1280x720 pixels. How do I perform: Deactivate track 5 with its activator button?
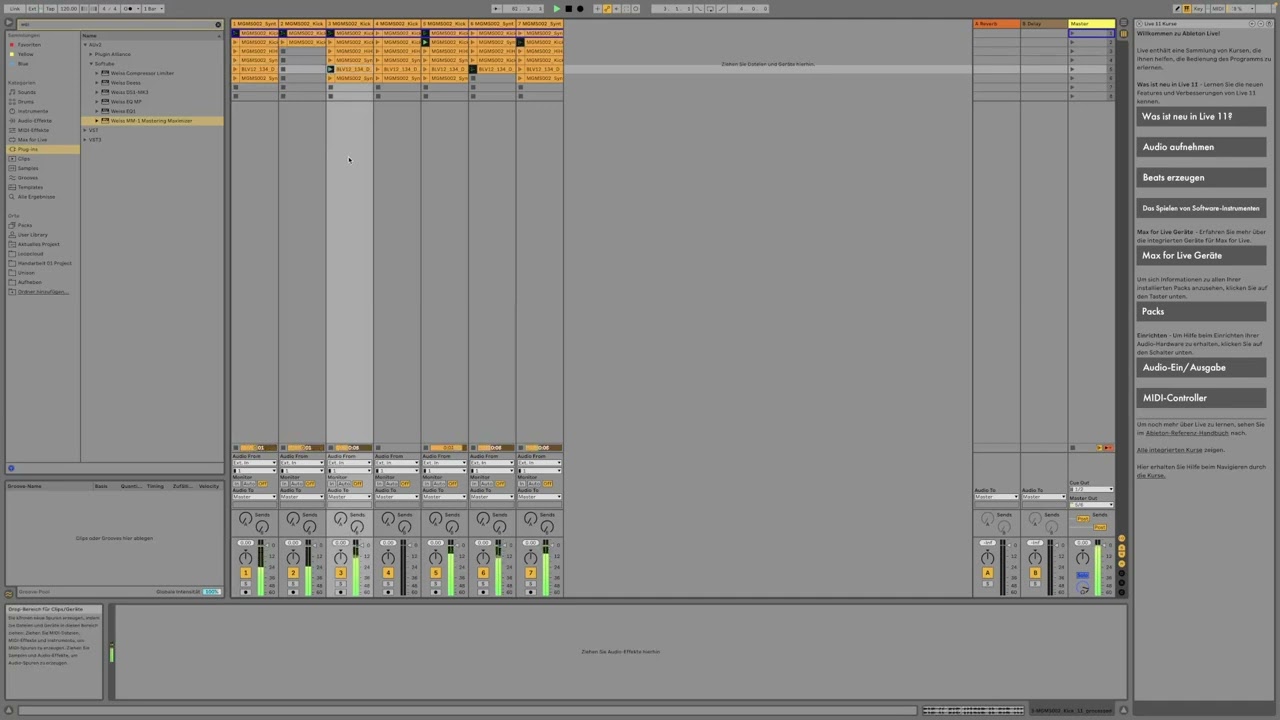coord(435,573)
